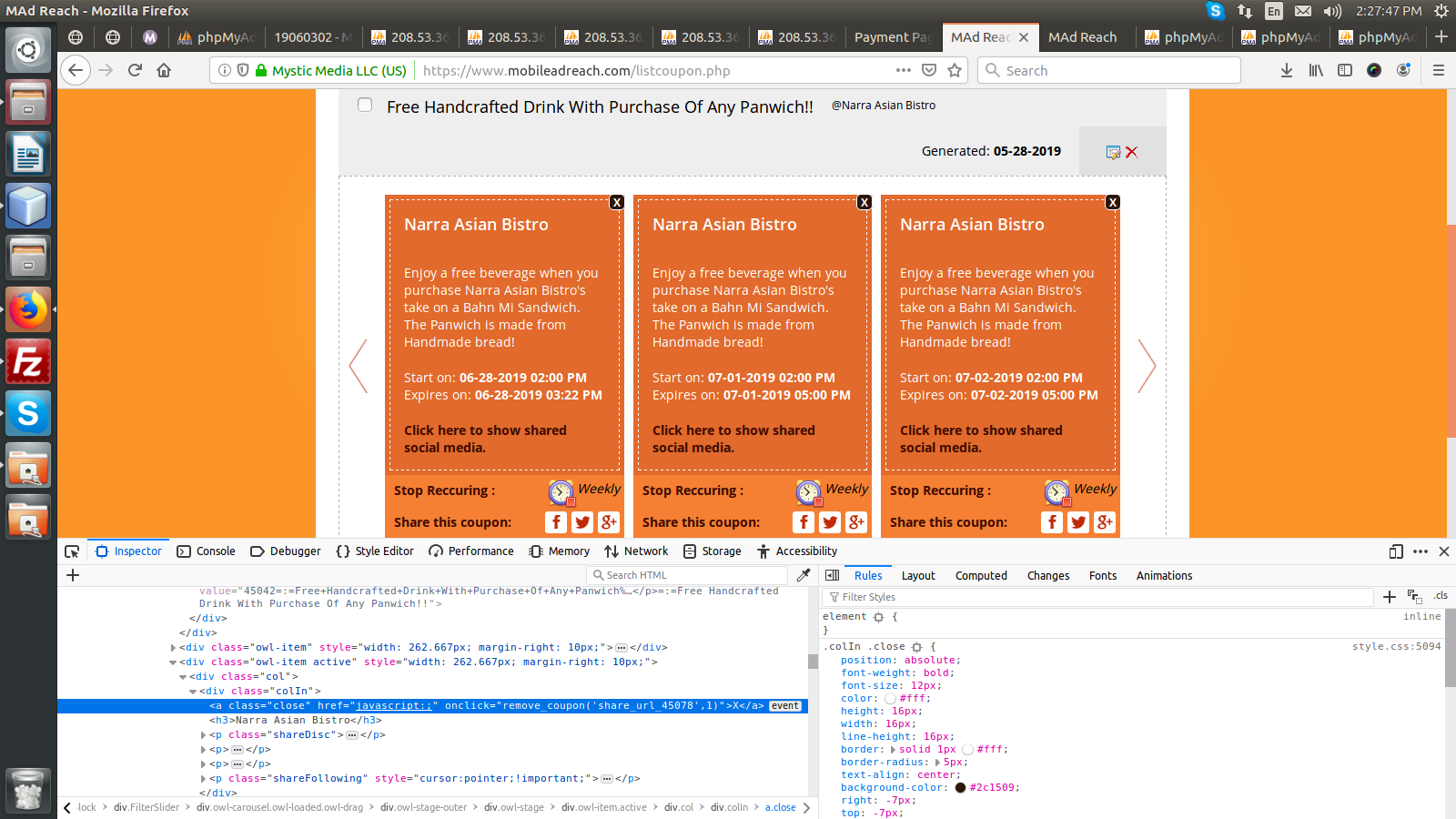Open the responsive design mode icon
1456x819 pixels.
[x=1396, y=551]
